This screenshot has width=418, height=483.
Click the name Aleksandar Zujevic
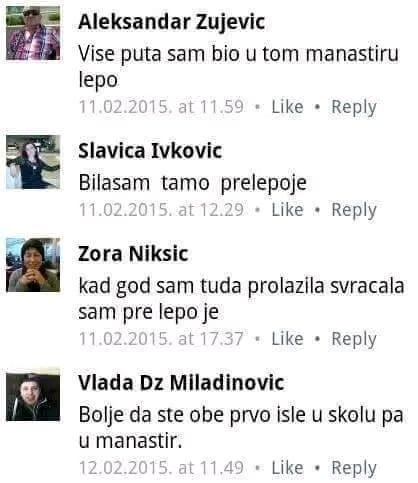click(172, 23)
